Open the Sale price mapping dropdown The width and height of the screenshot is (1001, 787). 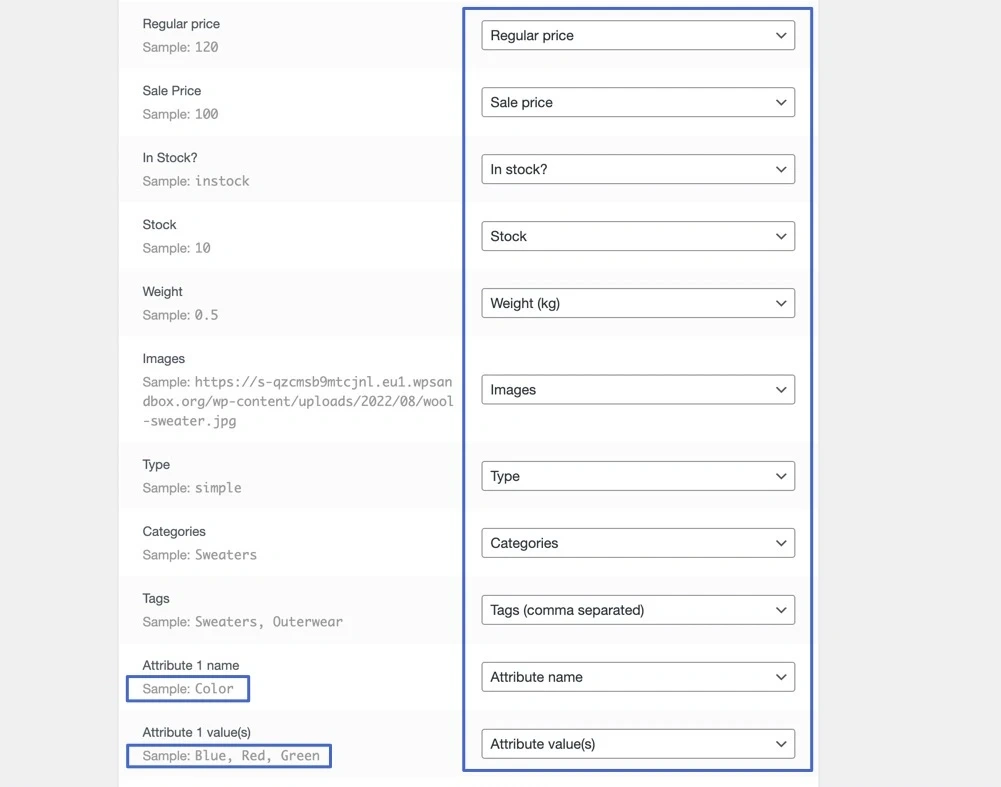(637, 103)
